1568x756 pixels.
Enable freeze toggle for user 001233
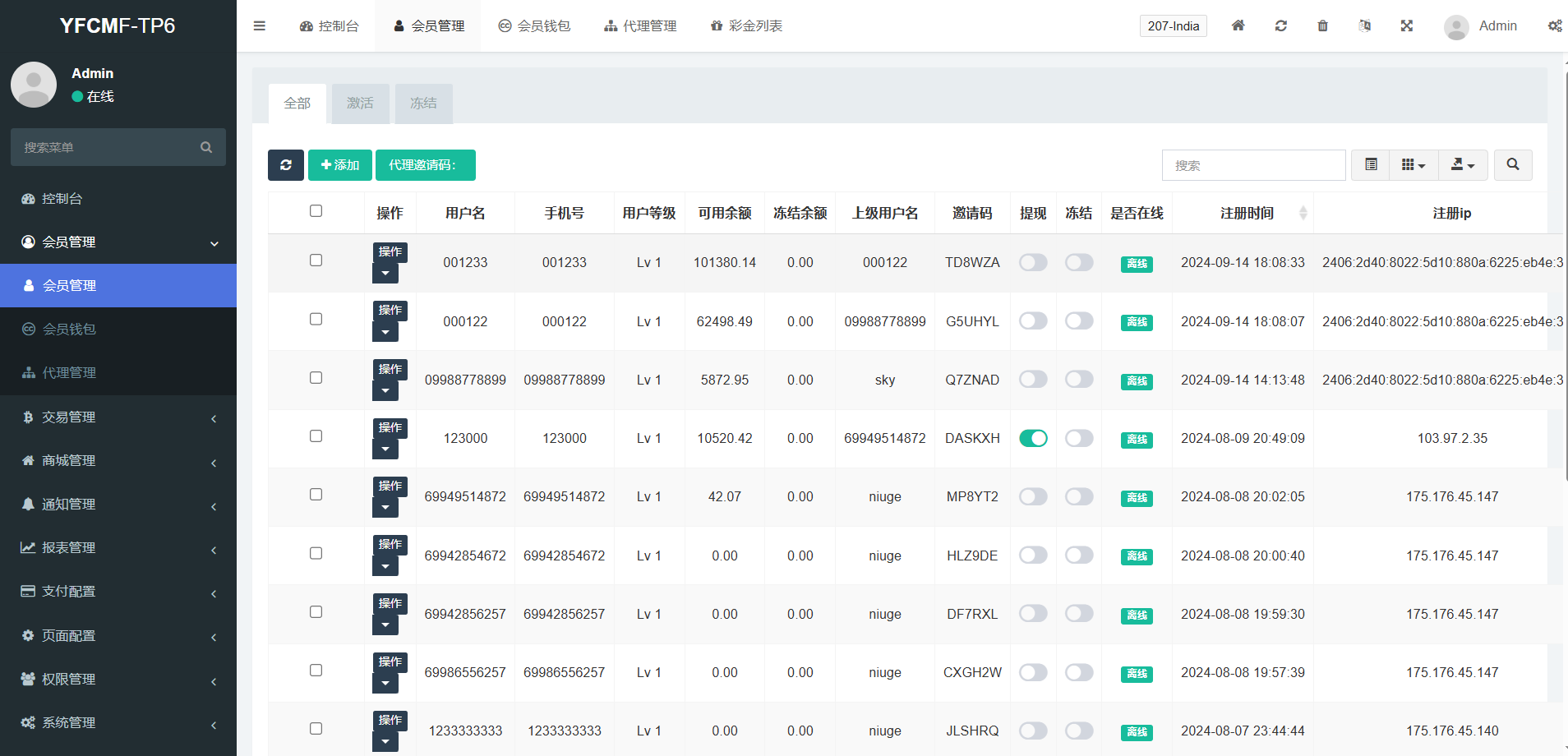pyautogui.click(x=1079, y=262)
